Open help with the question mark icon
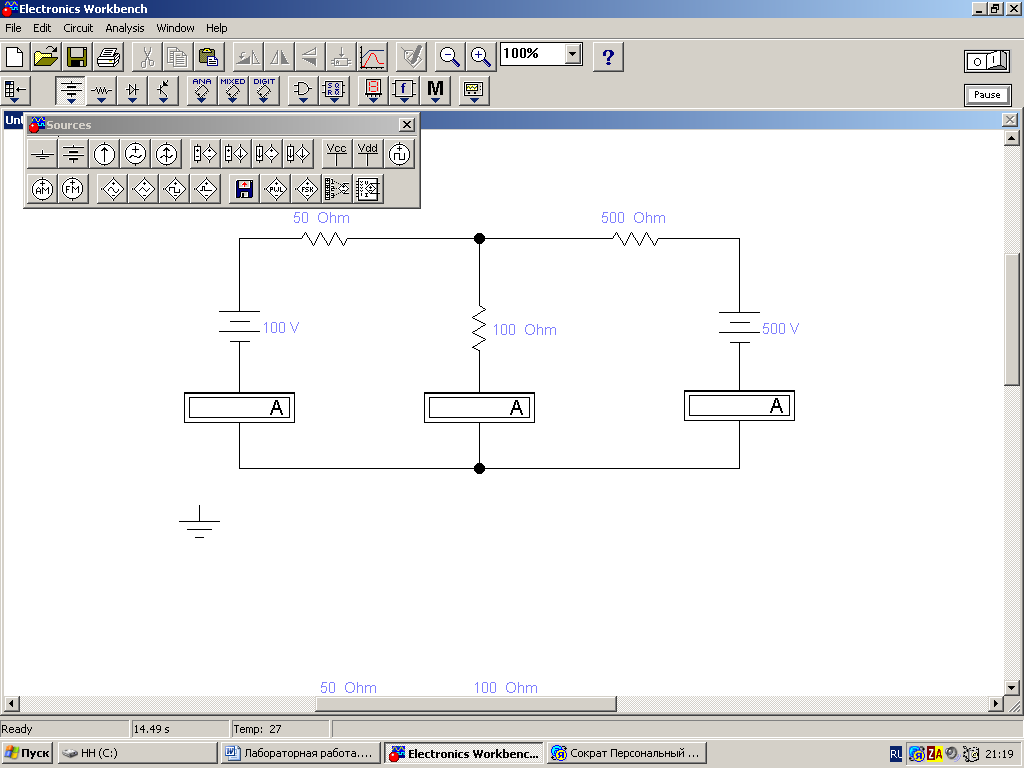Image resolution: width=1024 pixels, height=768 pixels. pyautogui.click(x=608, y=57)
